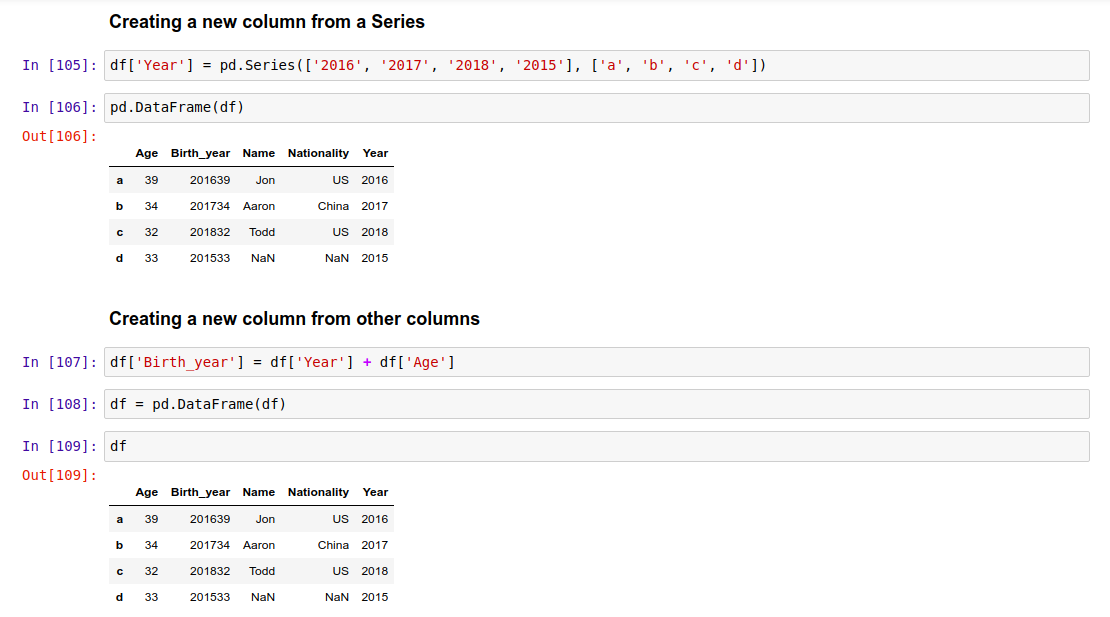Viewport: 1110px width, 617px height.
Task: Click row index label a in first table
Action: pos(119,180)
